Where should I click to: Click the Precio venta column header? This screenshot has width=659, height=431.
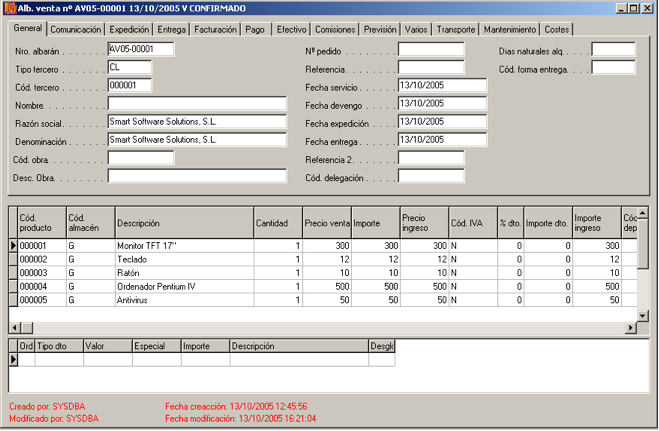(x=326, y=222)
